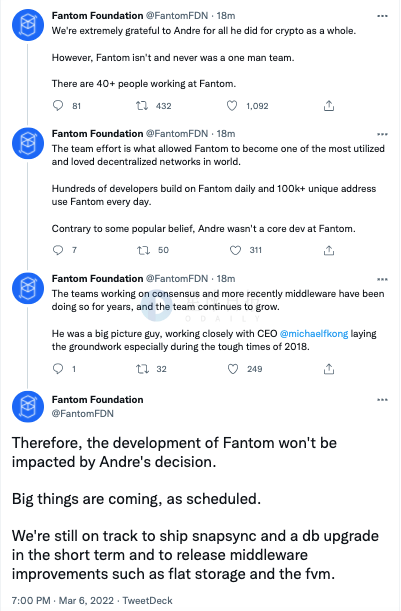Like the tweet with 249 likes
The image size is (401, 611).
coord(233,369)
